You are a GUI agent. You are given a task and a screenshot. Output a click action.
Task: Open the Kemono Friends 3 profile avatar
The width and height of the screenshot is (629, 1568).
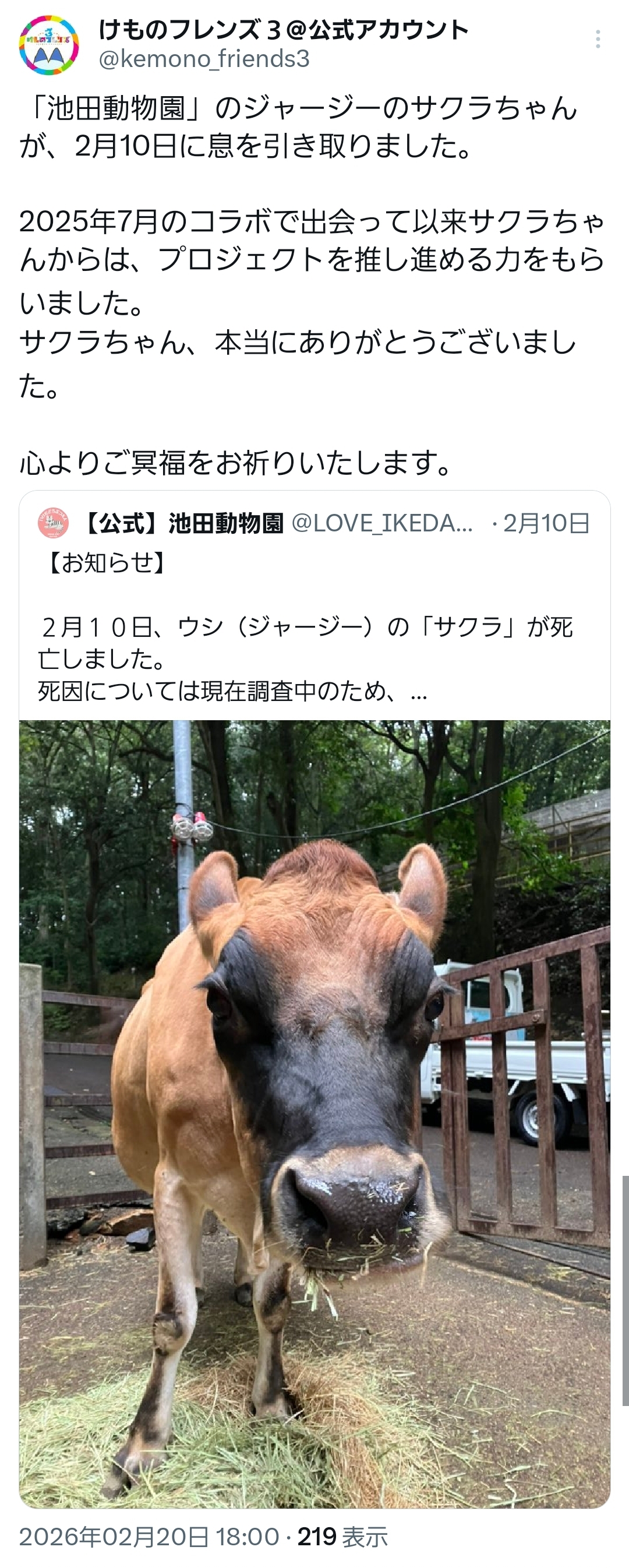pyautogui.click(x=50, y=45)
